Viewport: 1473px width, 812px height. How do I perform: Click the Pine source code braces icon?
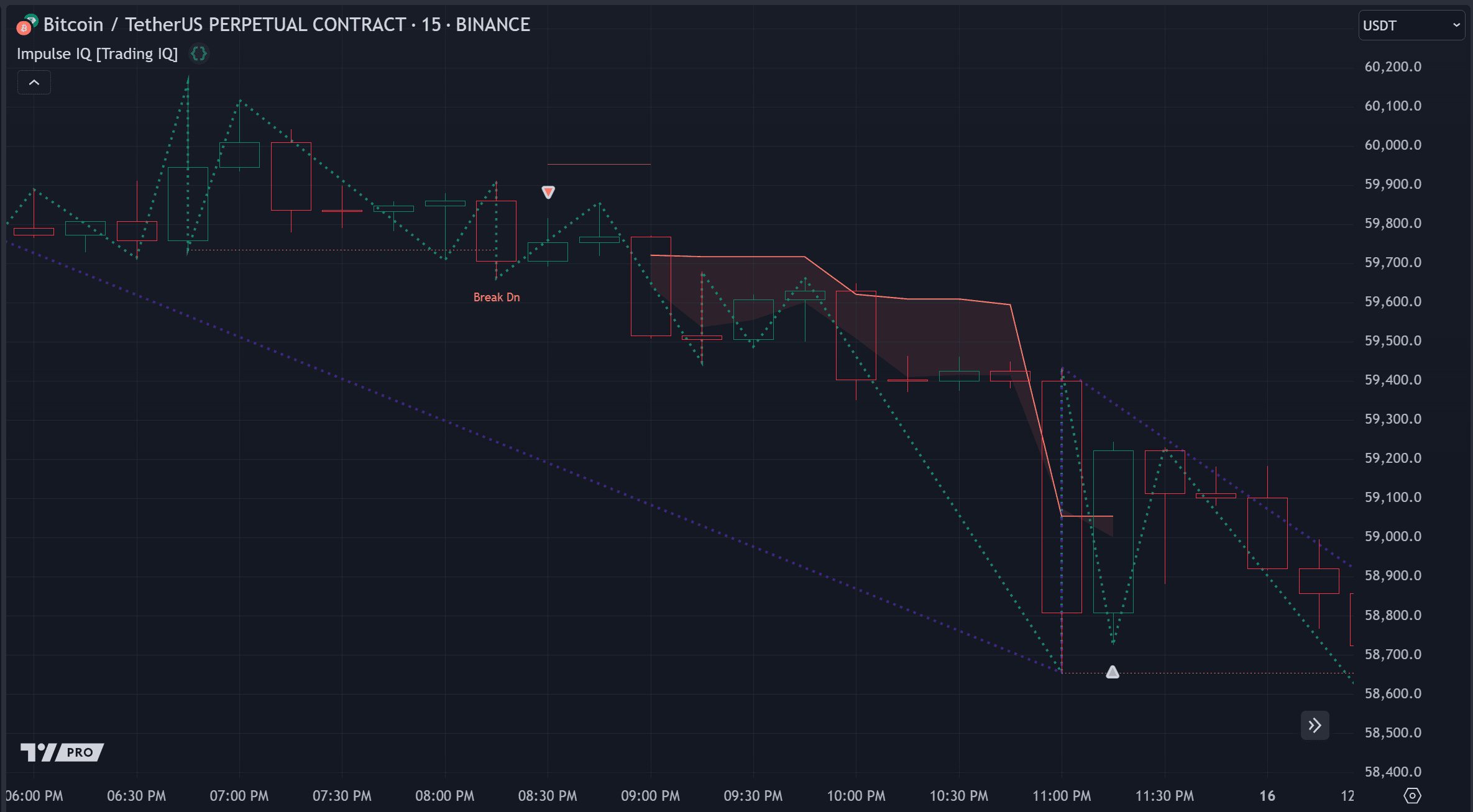pyautogui.click(x=199, y=54)
